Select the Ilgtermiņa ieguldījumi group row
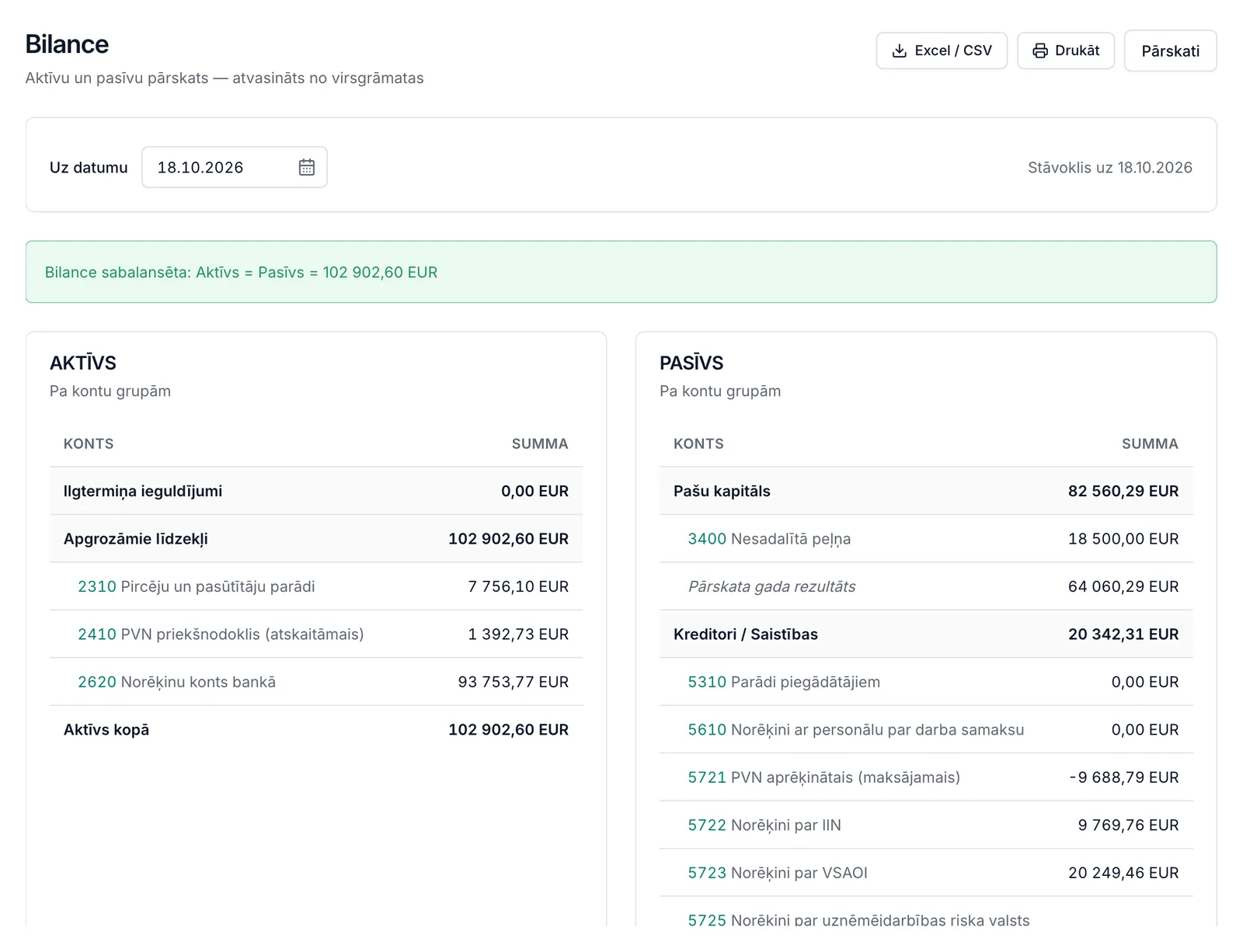1243x952 pixels. click(x=316, y=491)
